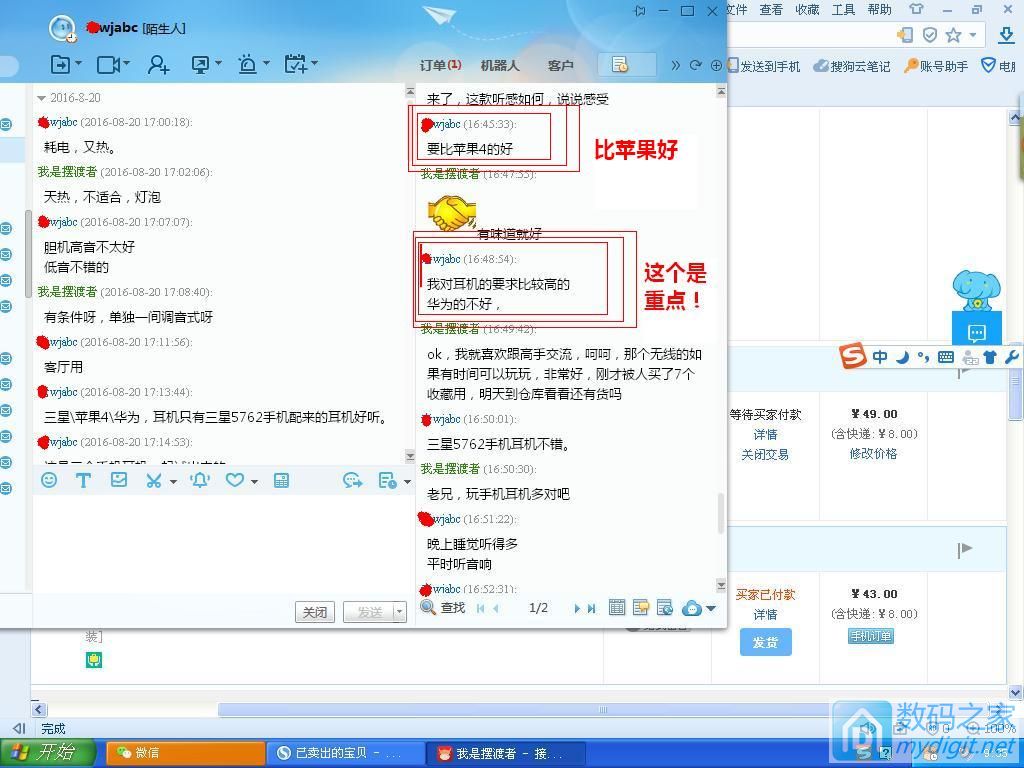
Task: Click the quick reply speech bubble icon
Action: coord(353,481)
